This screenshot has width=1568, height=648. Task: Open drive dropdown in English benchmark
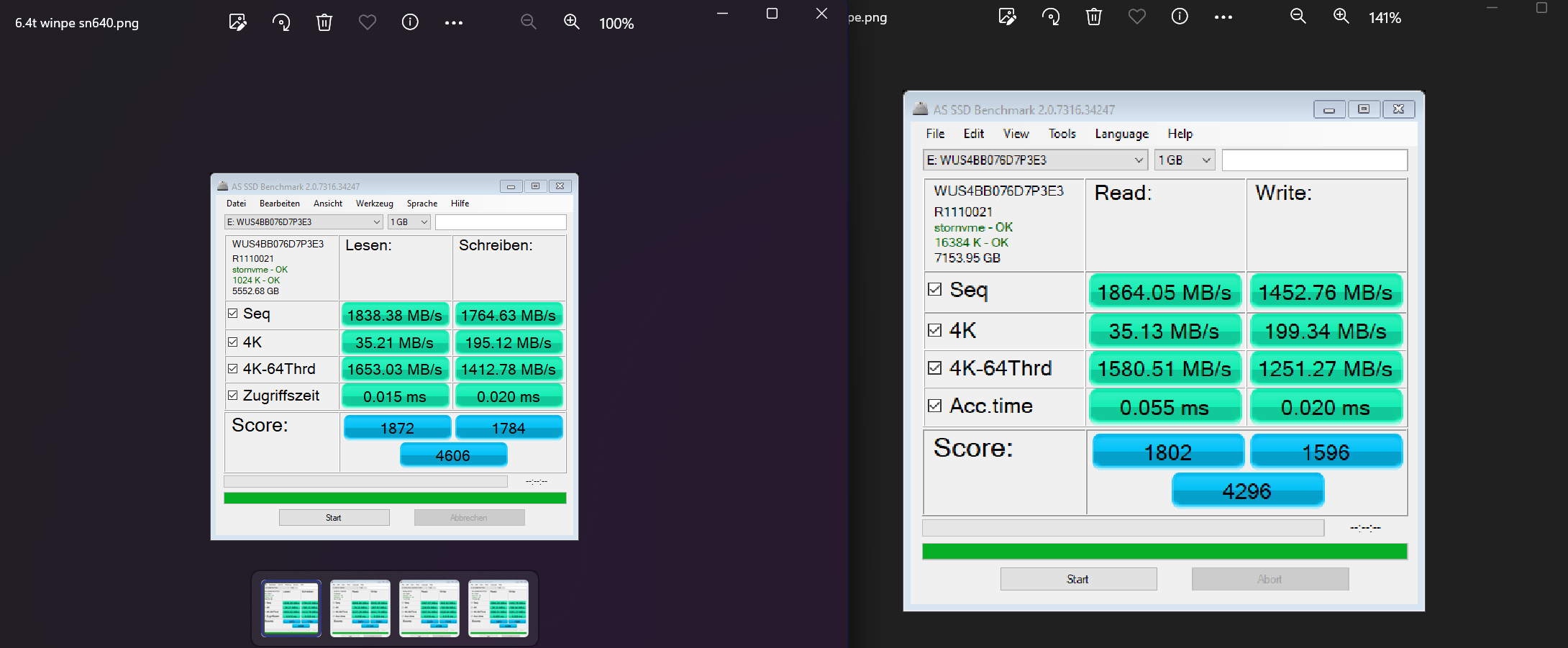coord(1035,160)
